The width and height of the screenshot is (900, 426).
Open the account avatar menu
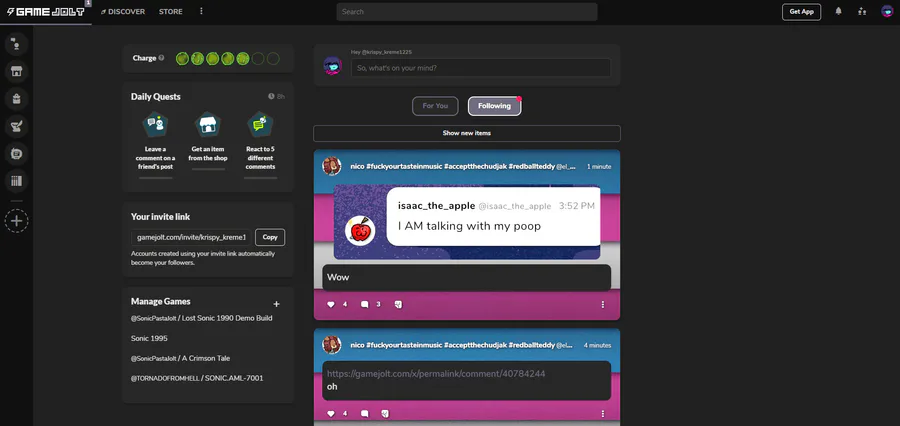click(x=887, y=11)
